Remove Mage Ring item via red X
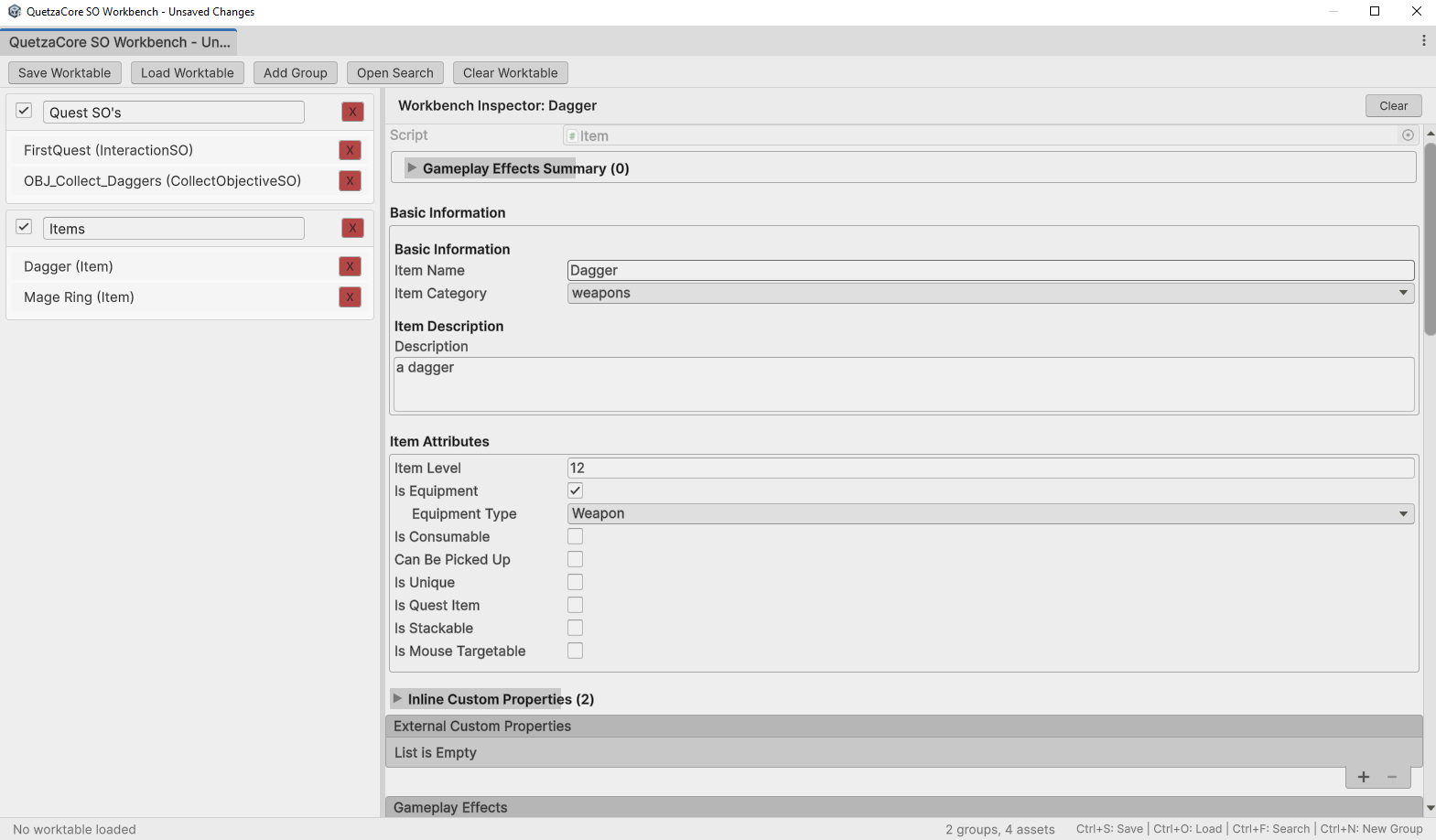The width and height of the screenshot is (1436, 840). (350, 297)
